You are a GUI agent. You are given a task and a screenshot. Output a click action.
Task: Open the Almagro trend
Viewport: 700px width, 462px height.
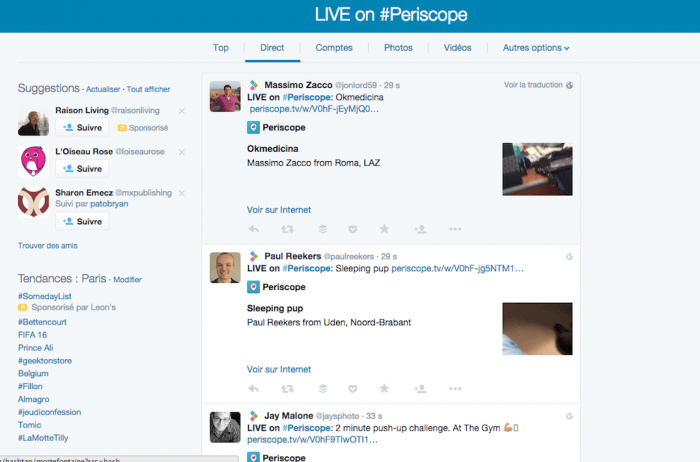(x=33, y=399)
